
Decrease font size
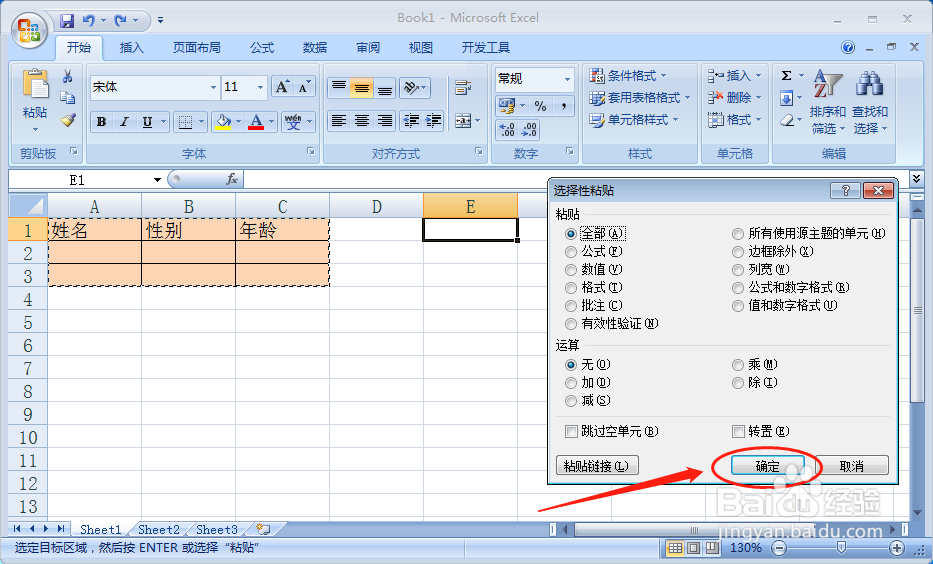(x=303, y=87)
